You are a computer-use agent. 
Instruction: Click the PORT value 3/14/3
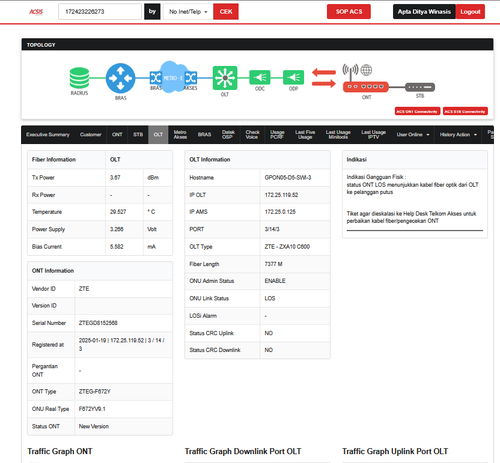tap(272, 229)
